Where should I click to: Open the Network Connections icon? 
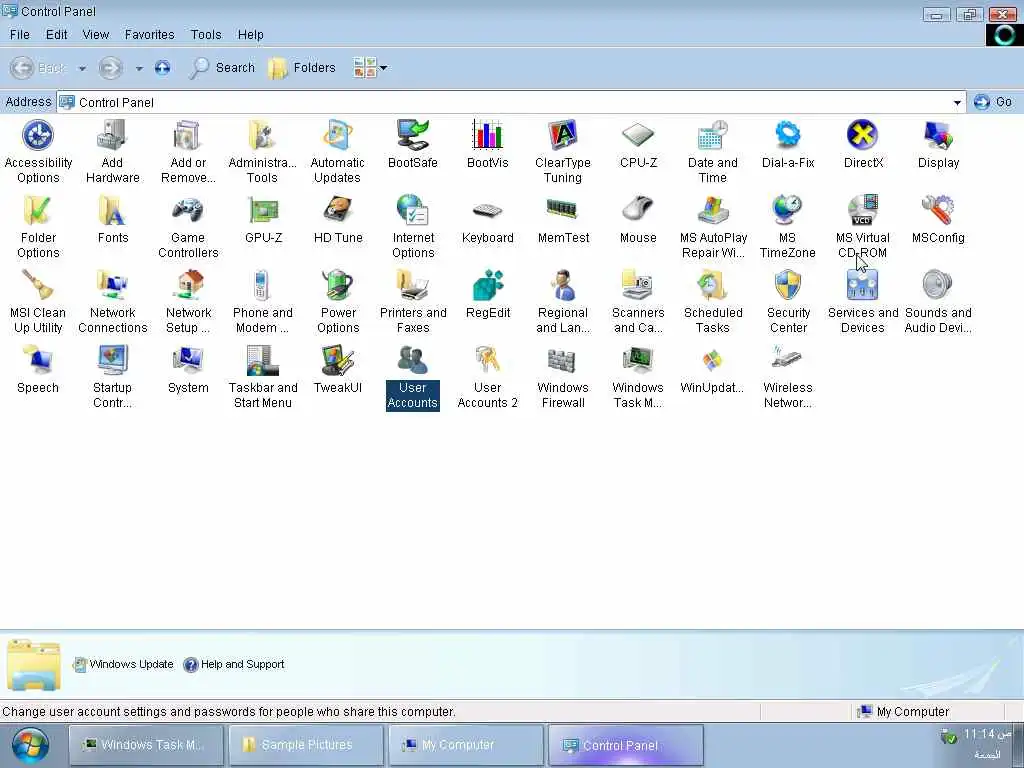tap(113, 285)
